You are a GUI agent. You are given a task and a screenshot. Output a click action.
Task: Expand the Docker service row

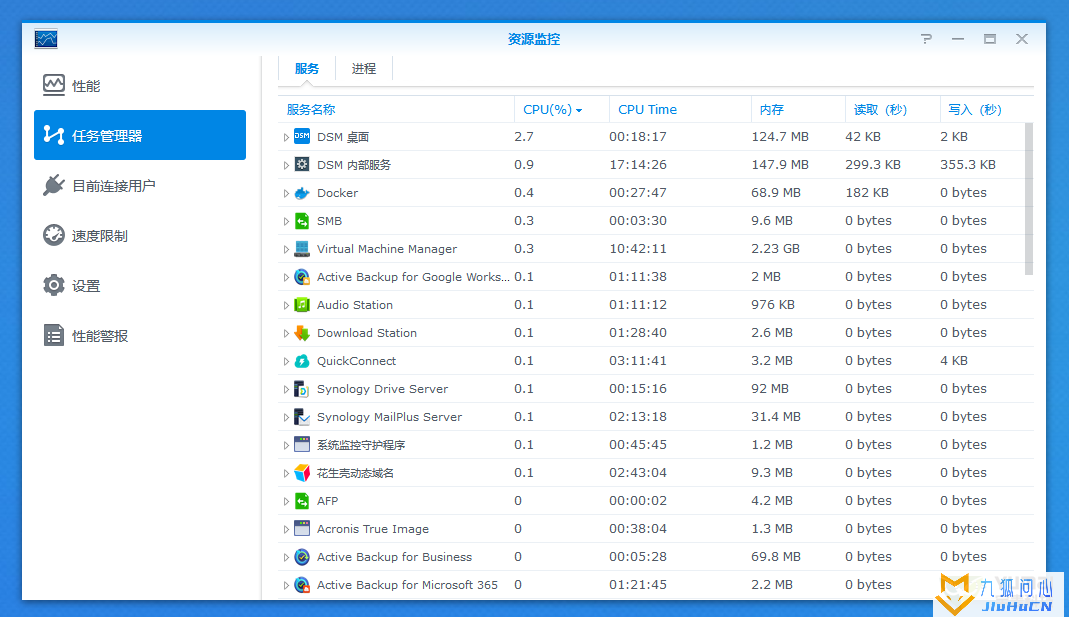click(286, 193)
